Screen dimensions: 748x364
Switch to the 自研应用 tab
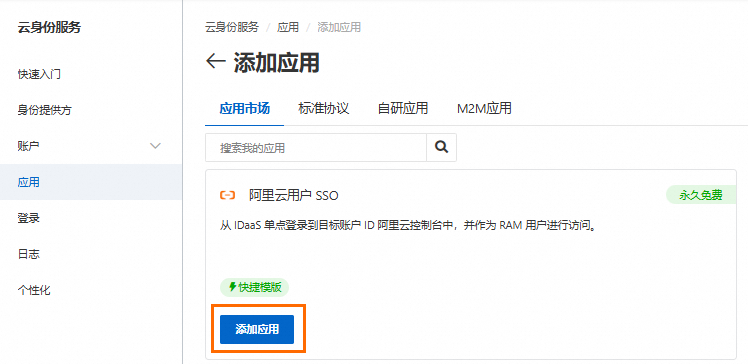(x=403, y=108)
